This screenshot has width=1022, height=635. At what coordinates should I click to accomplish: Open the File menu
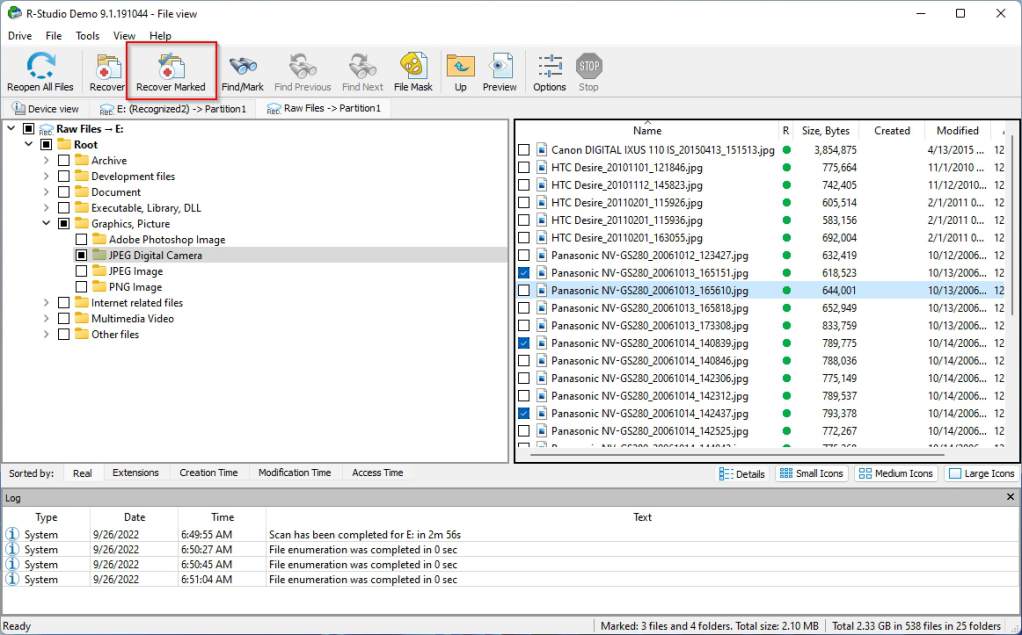point(53,36)
